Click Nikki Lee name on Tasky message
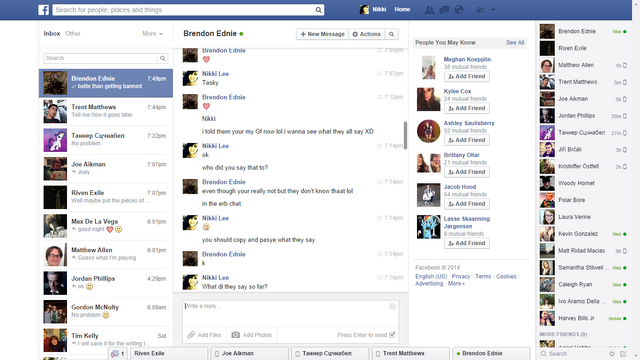Screen dimensions: 640x360 tap(216, 73)
